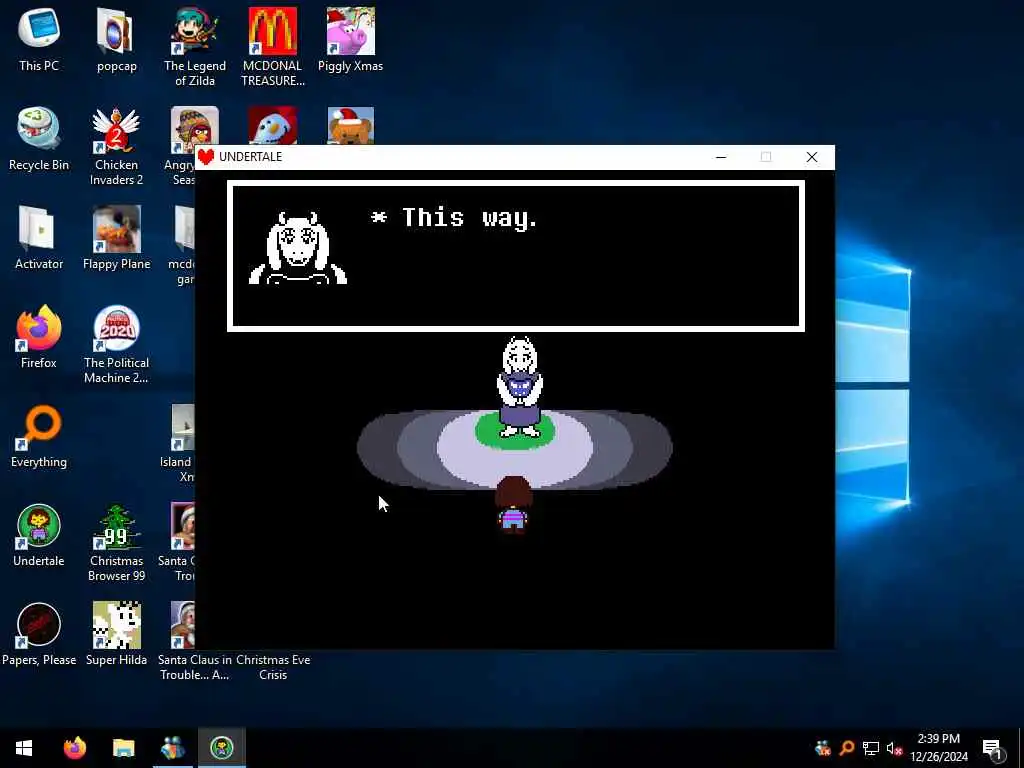
Task: Open the Windows Start menu
Action: click(24, 748)
